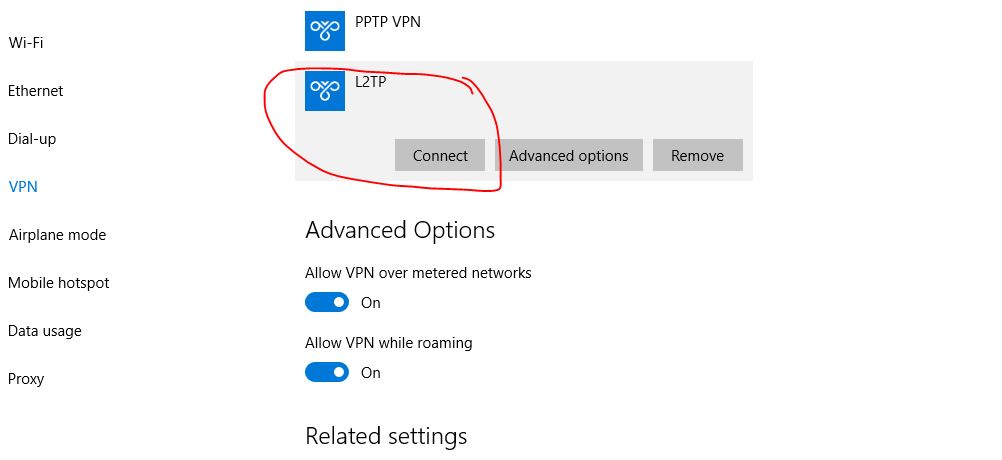Remove the L2TP VPN connection
1002x460 pixels.
pyautogui.click(x=698, y=155)
